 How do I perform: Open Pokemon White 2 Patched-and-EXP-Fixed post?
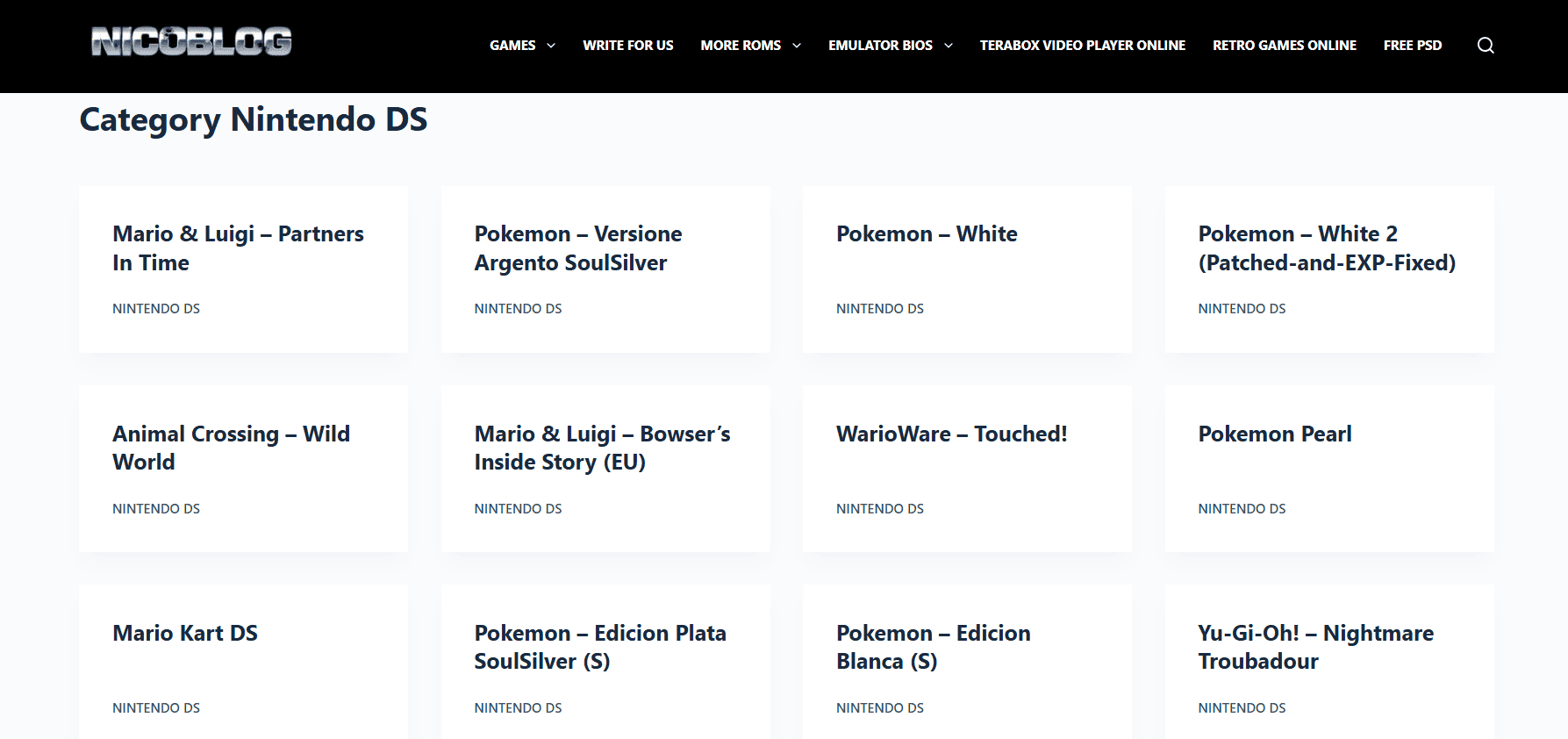coord(1326,248)
